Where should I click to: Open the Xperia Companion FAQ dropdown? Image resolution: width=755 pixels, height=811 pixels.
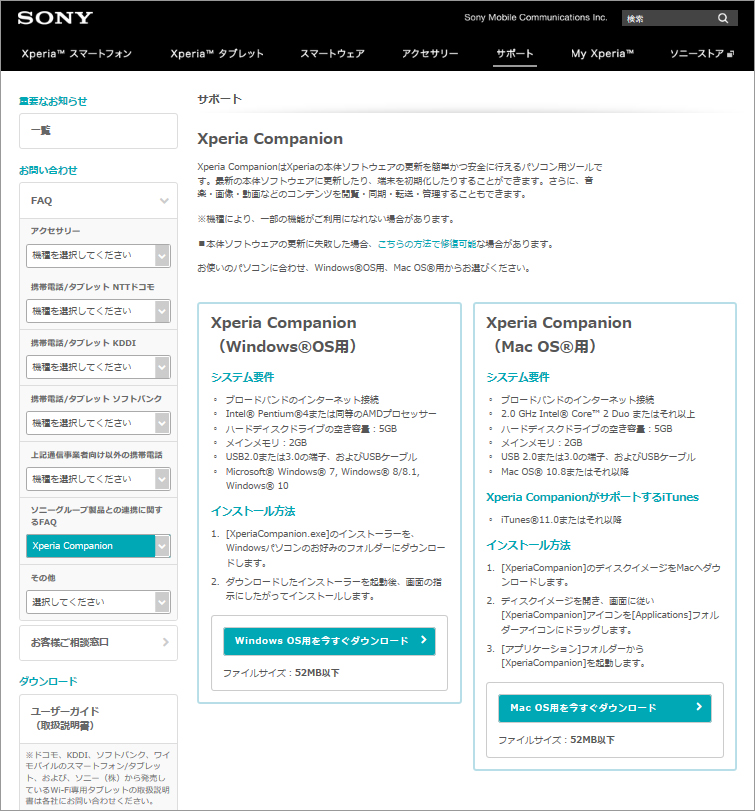(98, 546)
